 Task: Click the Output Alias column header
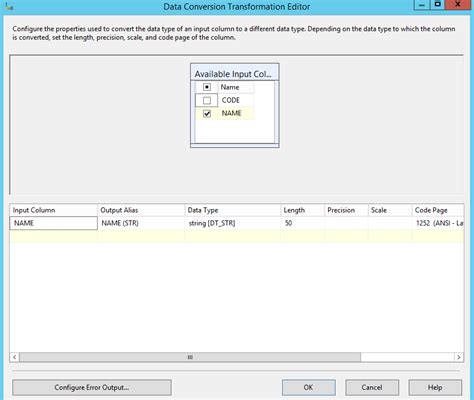click(x=141, y=210)
